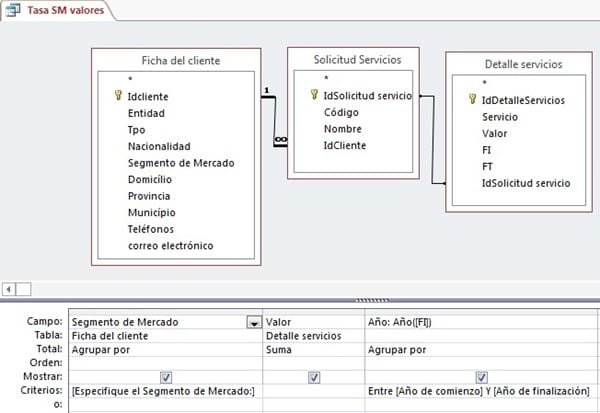Click the left scroll arrow of the horizontal scrollbar

point(10,289)
